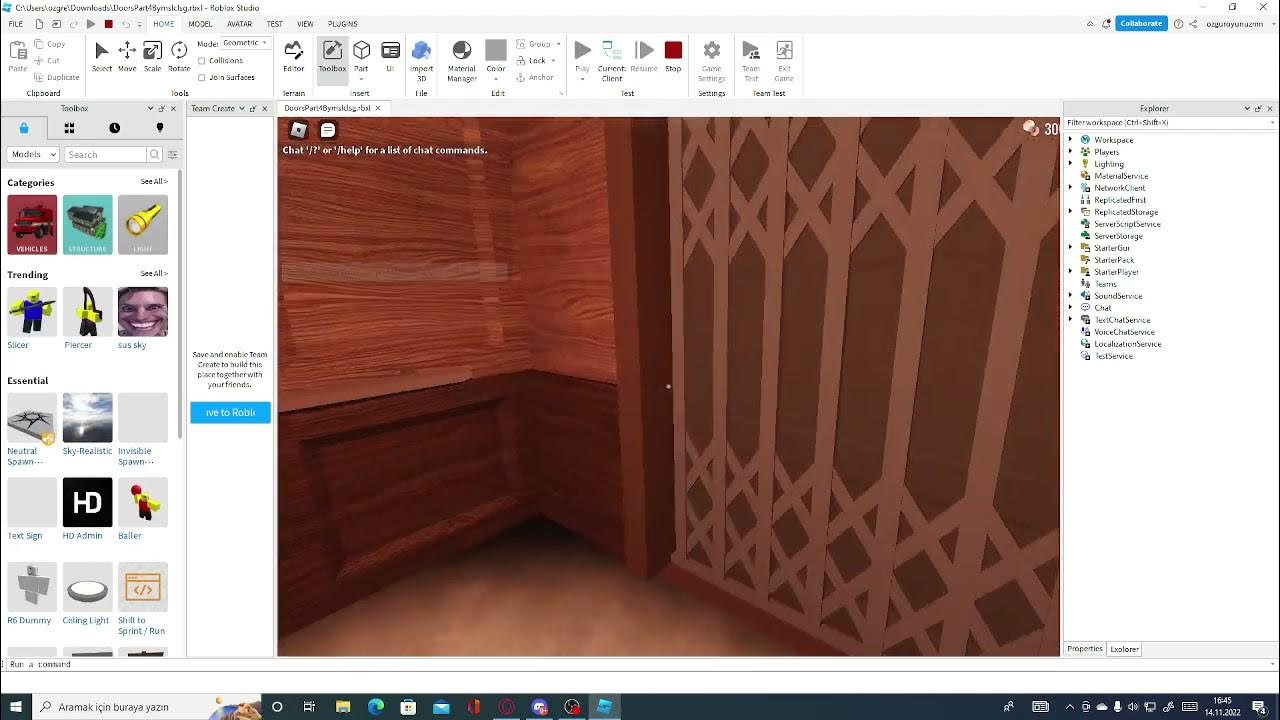
Task: Enable Join Surfaces checkbox
Action: [x=202, y=77]
